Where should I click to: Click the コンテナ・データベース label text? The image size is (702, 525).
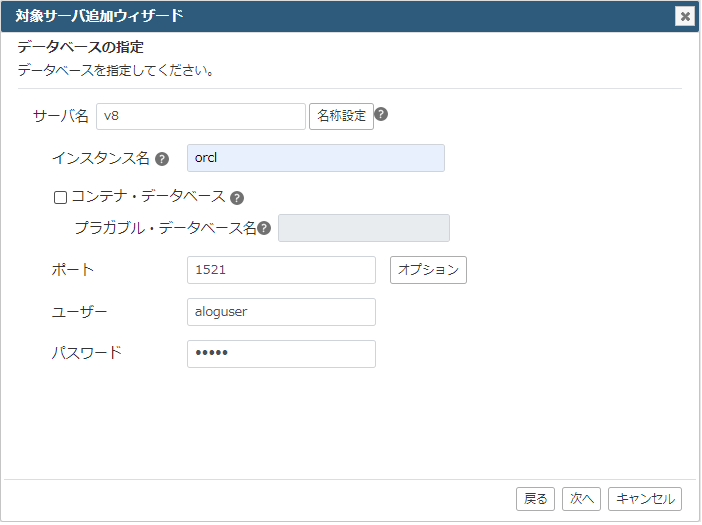tap(148, 196)
